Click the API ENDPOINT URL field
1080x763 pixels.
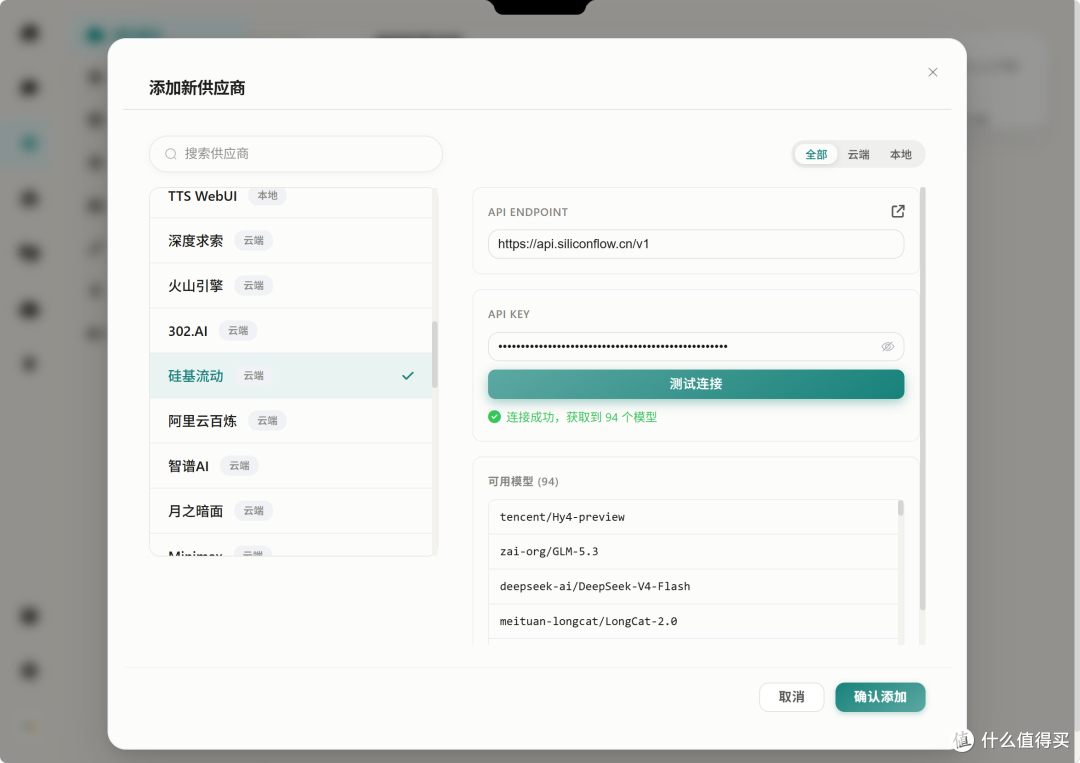click(696, 244)
